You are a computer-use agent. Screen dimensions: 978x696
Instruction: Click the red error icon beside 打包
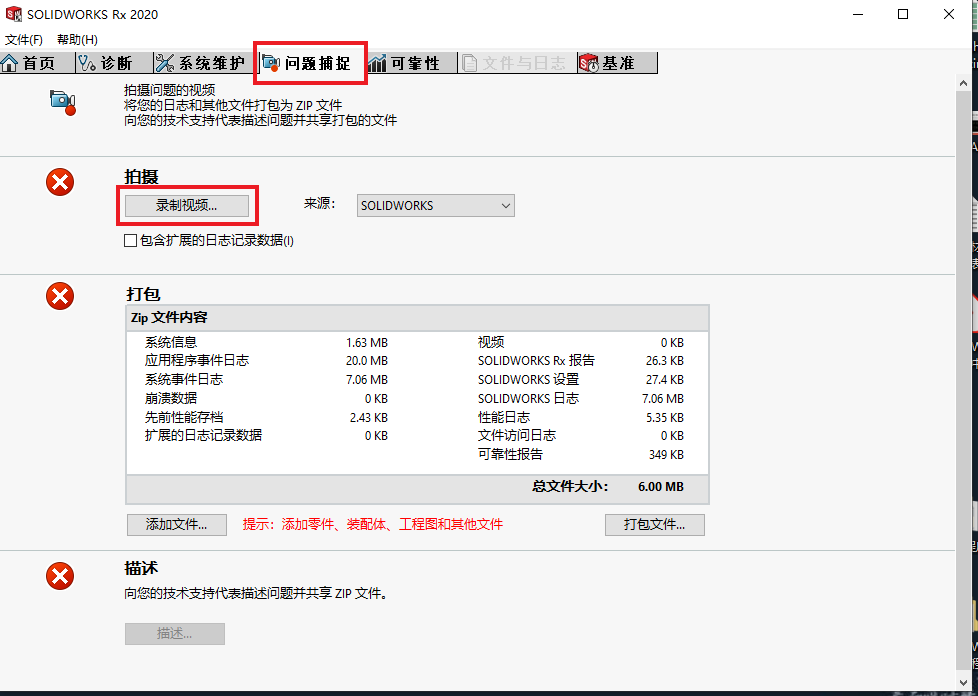coord(61,296)
